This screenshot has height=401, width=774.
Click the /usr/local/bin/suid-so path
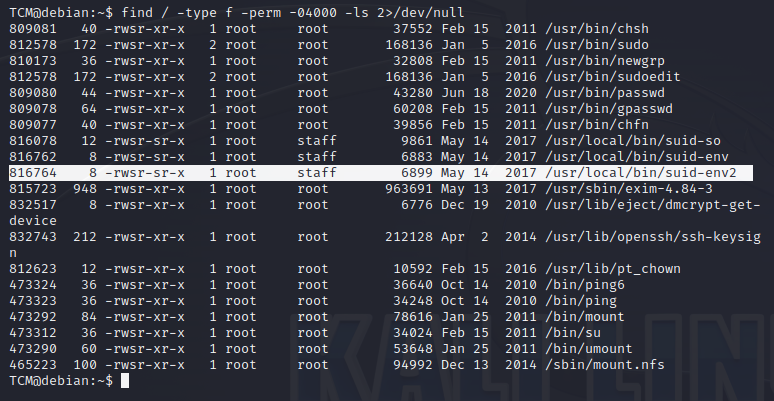pos(633,141)
